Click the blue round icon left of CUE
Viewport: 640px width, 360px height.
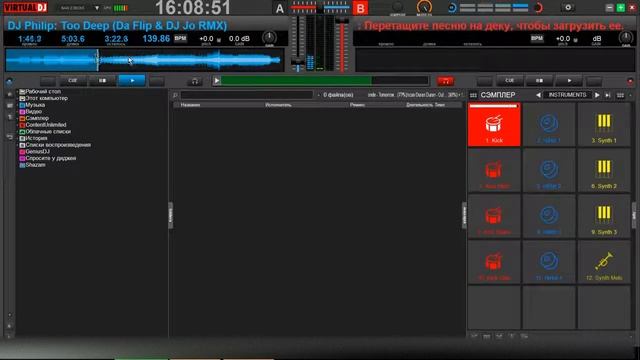[9, 81]
